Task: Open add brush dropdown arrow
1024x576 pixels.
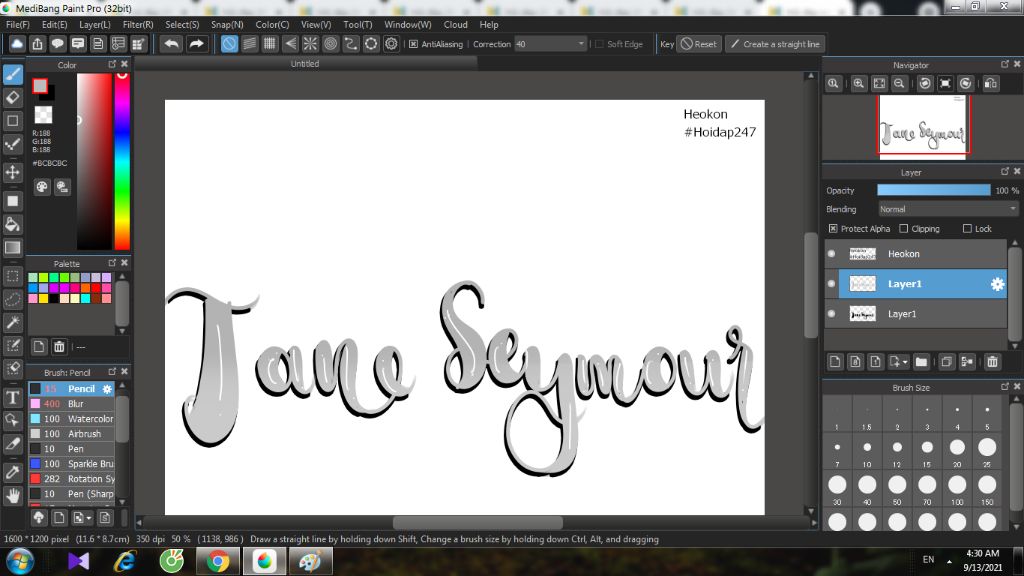Action: (x=89, y=518)
